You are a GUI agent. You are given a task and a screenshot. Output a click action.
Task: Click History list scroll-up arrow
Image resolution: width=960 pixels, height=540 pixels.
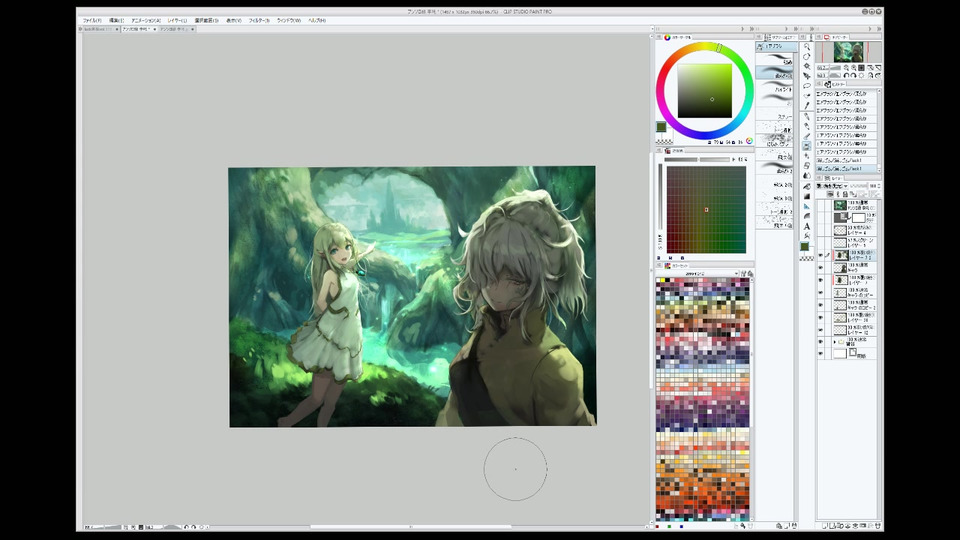pos(880,91)
